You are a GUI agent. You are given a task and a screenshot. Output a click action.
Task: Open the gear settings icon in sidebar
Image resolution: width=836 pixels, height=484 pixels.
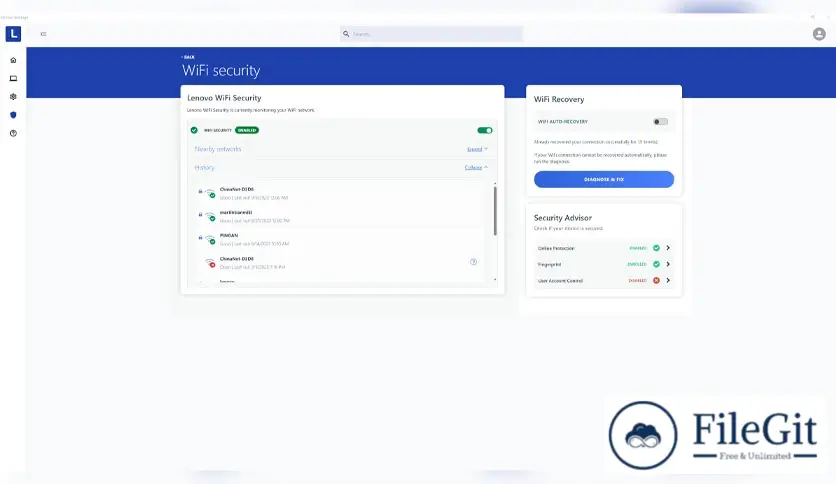[13, 96]
